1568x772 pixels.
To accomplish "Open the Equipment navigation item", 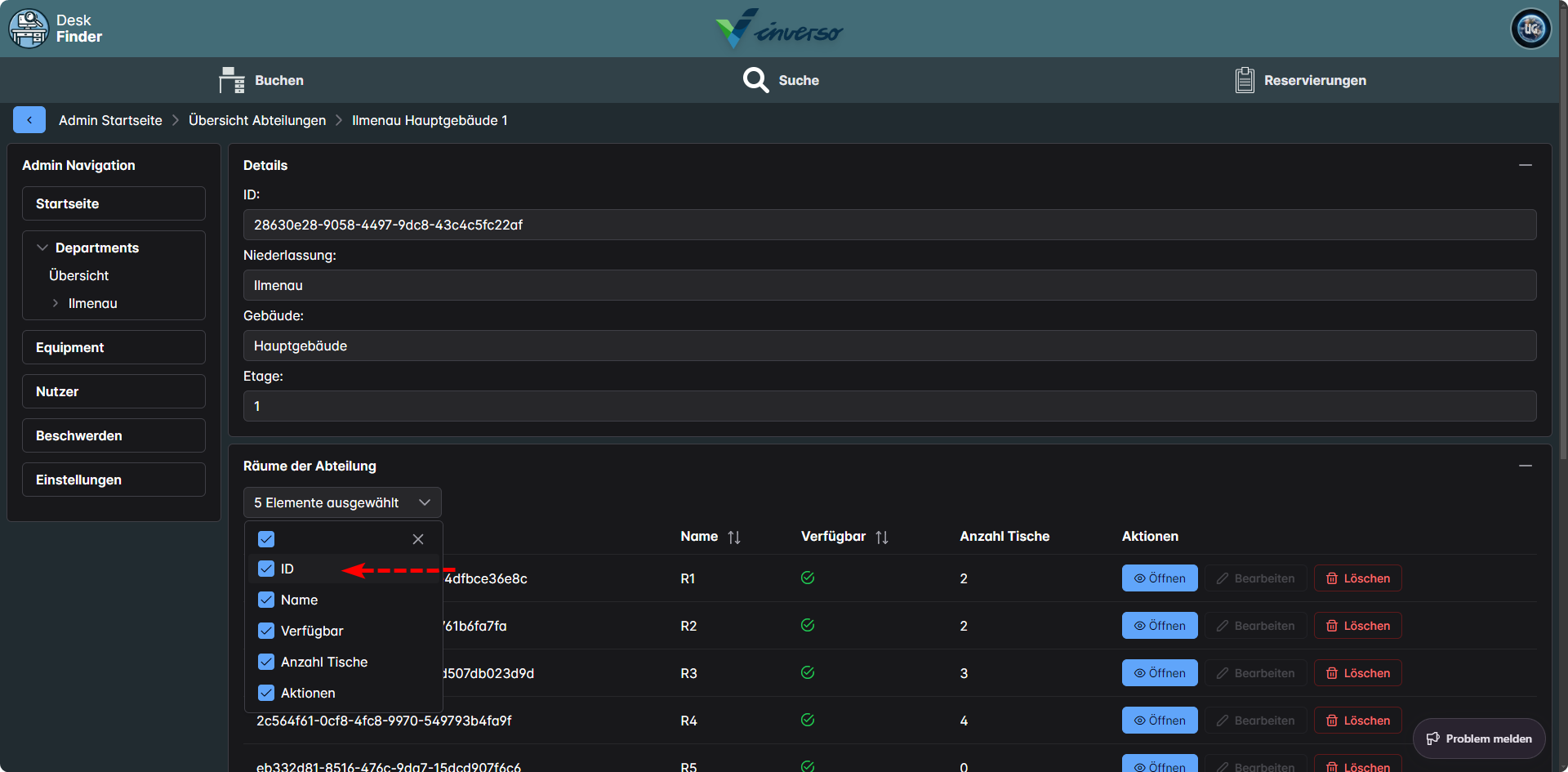I will pyautogui.click(x=114, y=347).
